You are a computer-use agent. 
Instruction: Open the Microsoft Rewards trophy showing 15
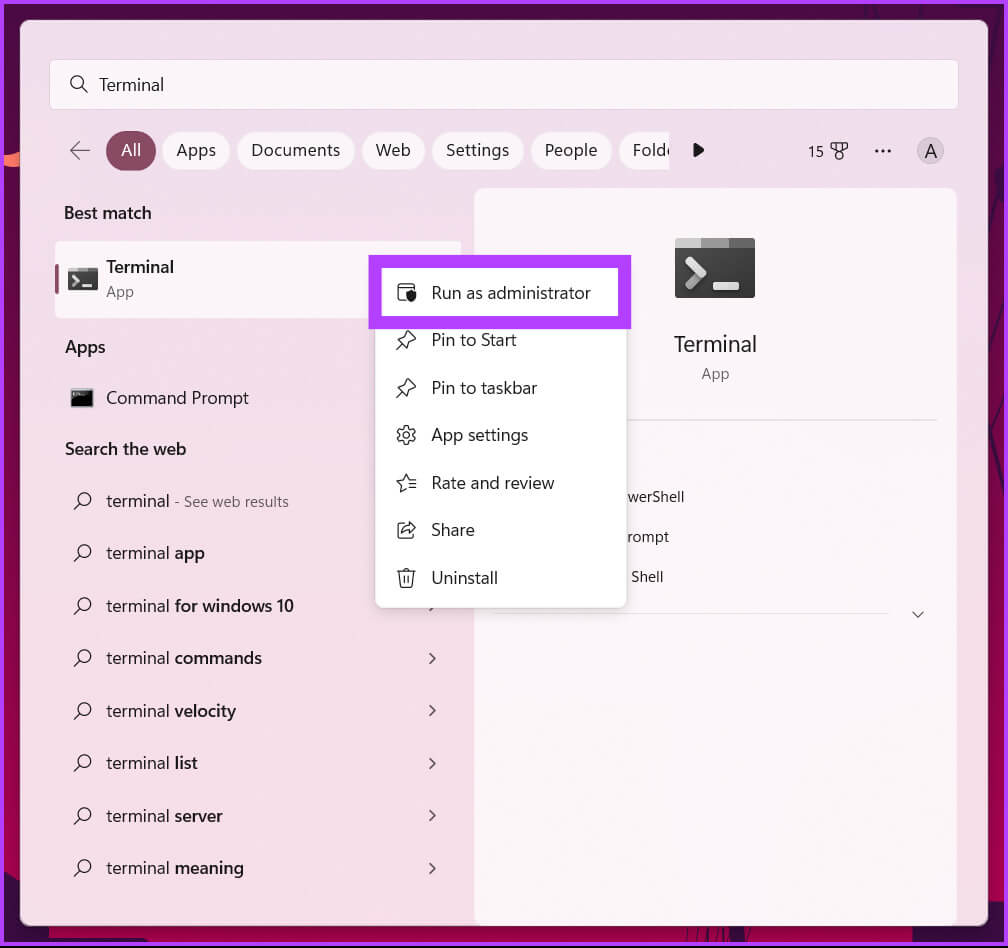[x=828, y=151]
